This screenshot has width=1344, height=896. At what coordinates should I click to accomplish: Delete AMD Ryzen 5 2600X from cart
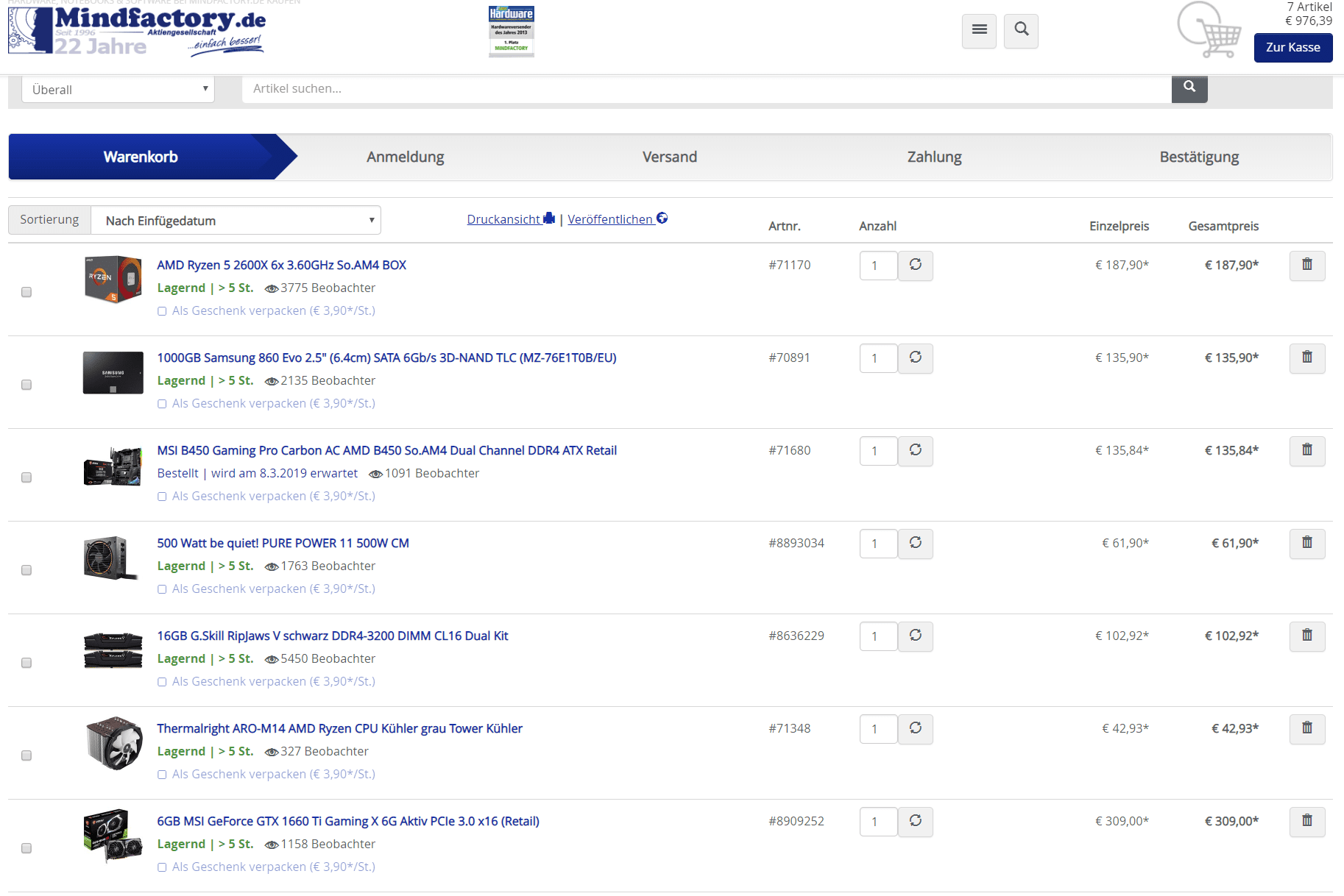(x=1307, y=266)
